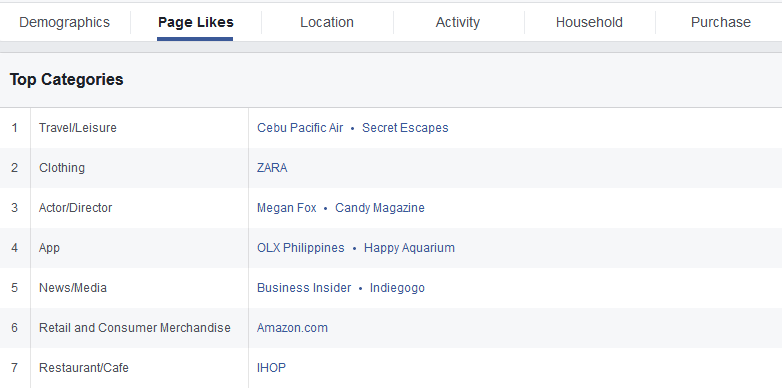This screenshot has width=782, height=388.
Task: Click rank number 6 beside Retail category
Action: point(14,328)
